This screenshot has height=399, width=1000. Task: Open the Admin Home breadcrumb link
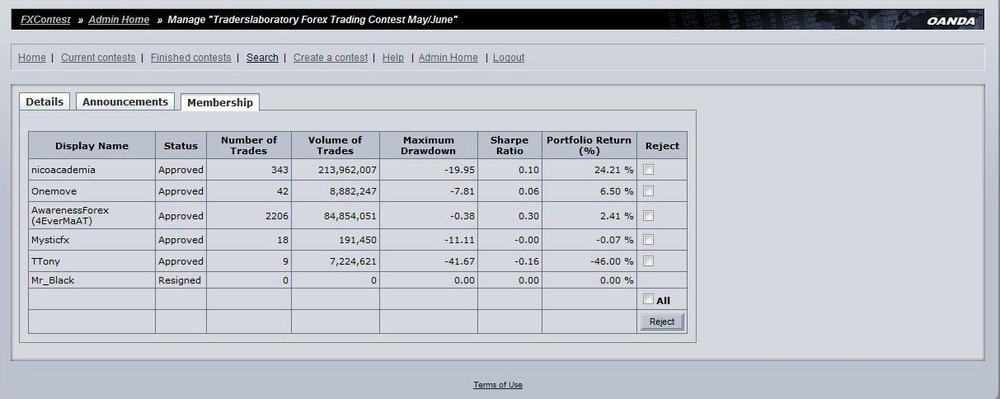click(119, 20)
